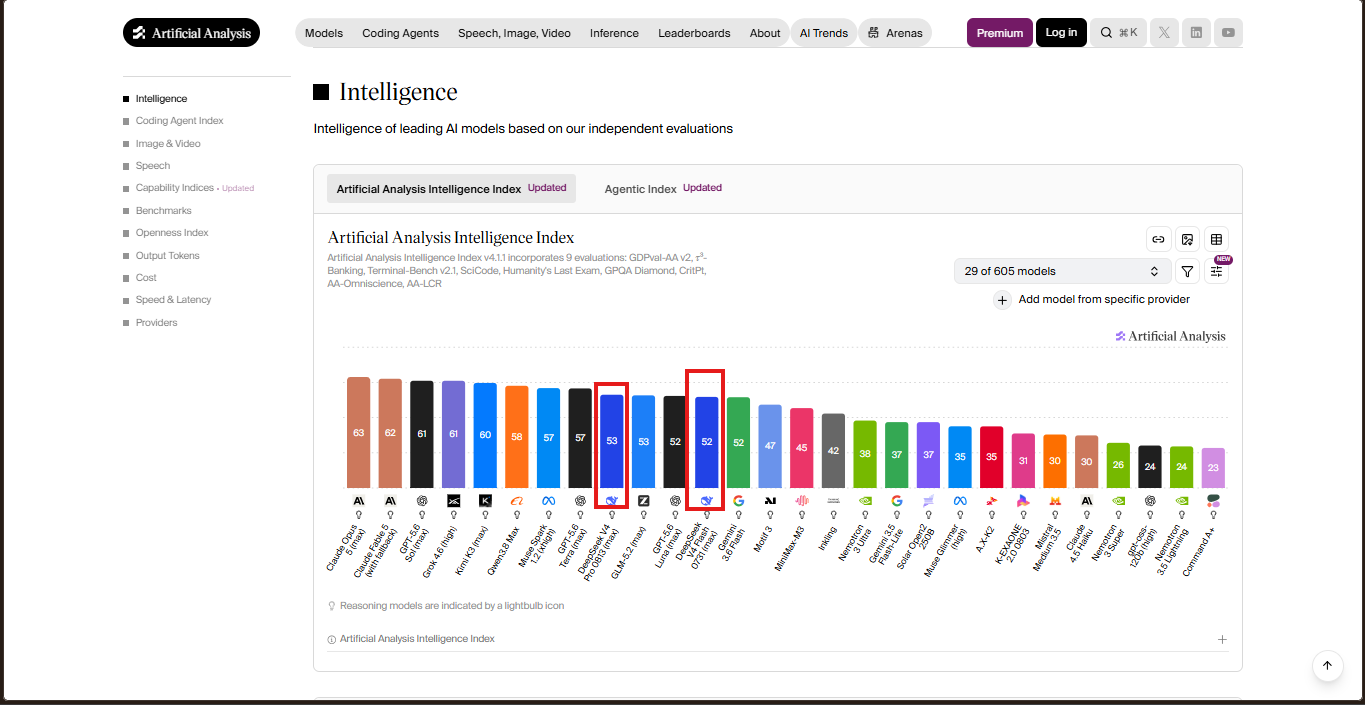Go to Image & Video in sidebar
The image size is (1365, 705).
tap(168, 144)
